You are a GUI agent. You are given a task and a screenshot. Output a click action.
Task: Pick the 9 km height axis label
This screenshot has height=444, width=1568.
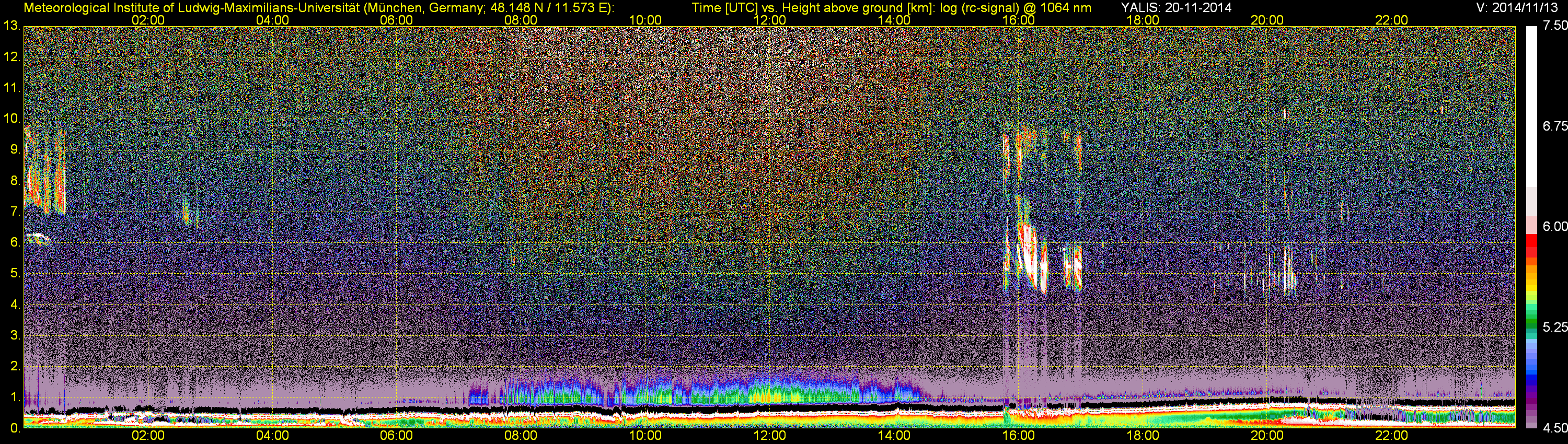coord(15,149)
